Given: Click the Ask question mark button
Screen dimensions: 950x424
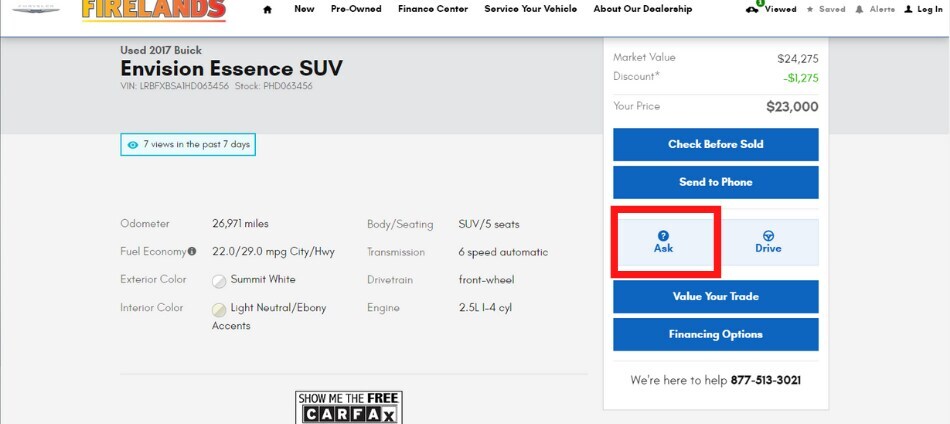Looking at the screenshot, I should point(663,242).
